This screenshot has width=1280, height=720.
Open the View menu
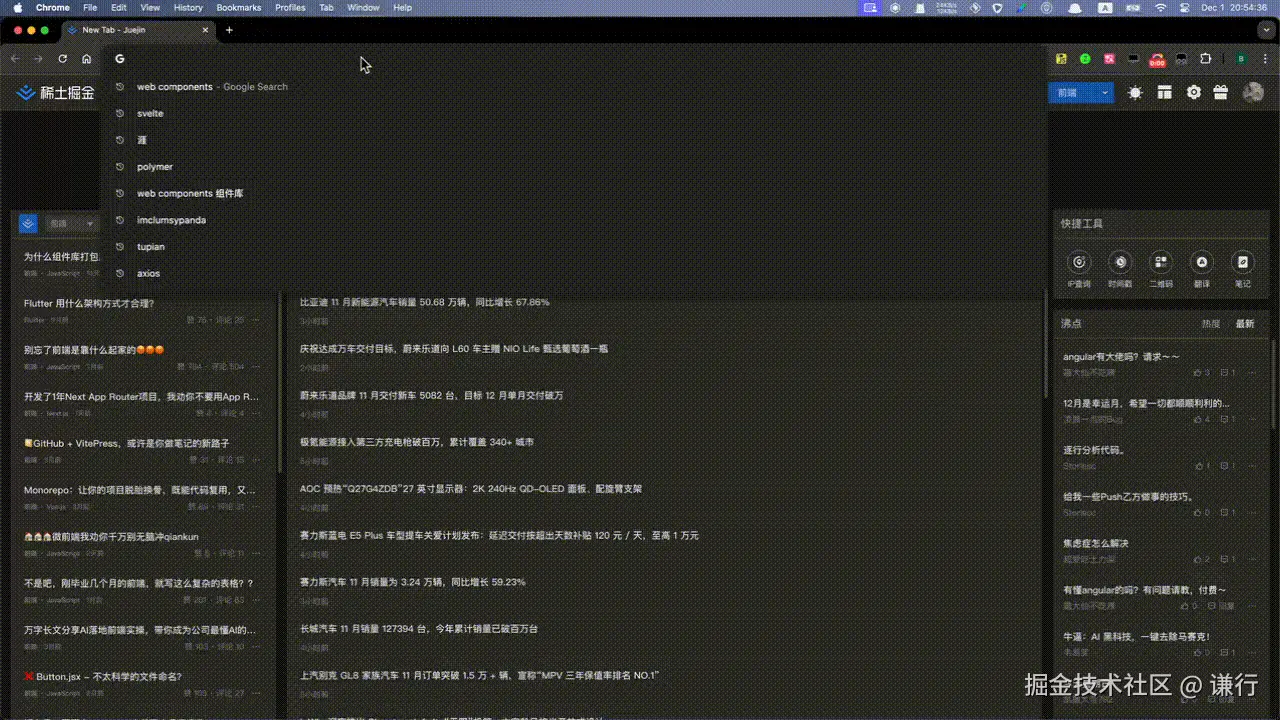click(150, 7)
